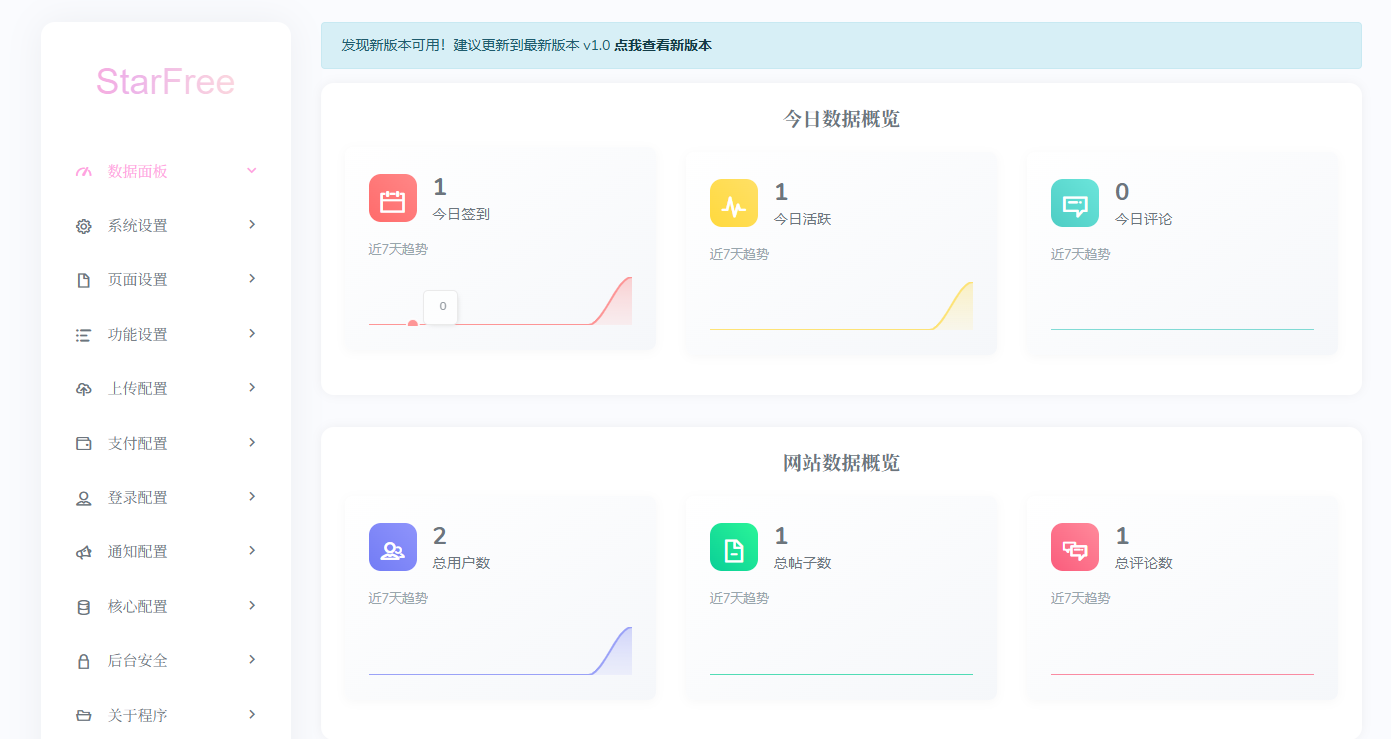This screenshot has width=1391, height=739.
Task: Click the 今日活跃 activity icon
Action: pyautogui.click(x=733, y=203)
